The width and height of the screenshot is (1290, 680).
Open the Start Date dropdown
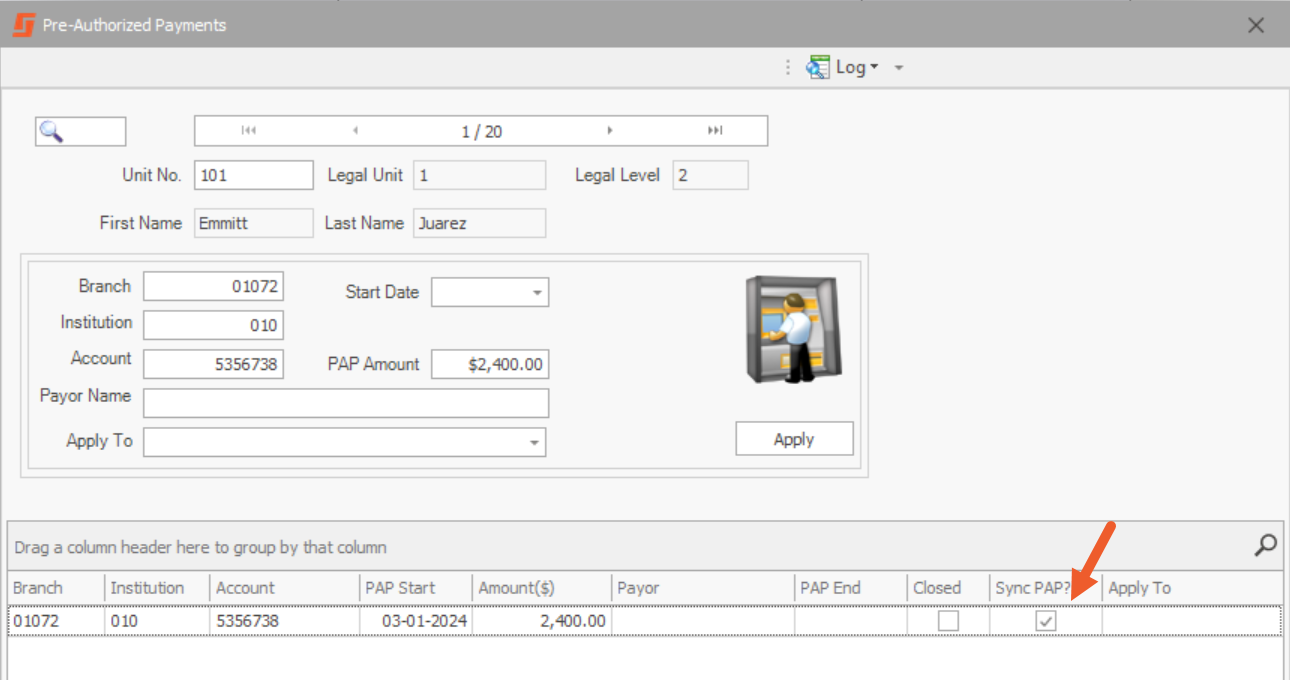537,293
